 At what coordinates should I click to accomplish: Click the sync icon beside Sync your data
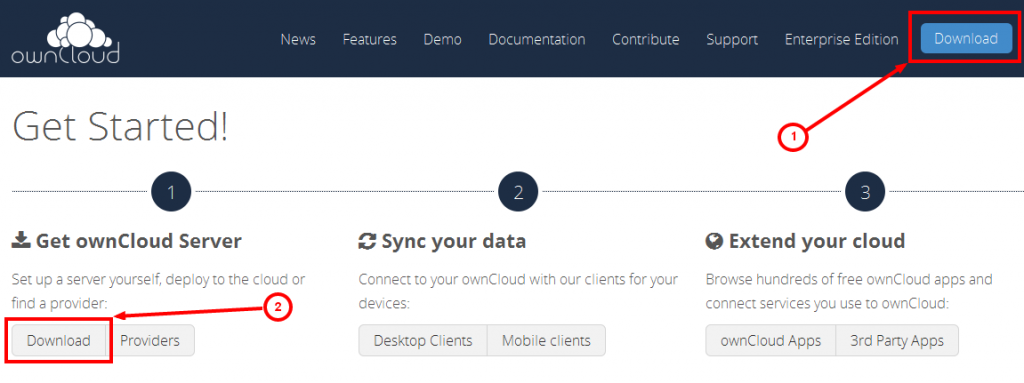(367, 242)
